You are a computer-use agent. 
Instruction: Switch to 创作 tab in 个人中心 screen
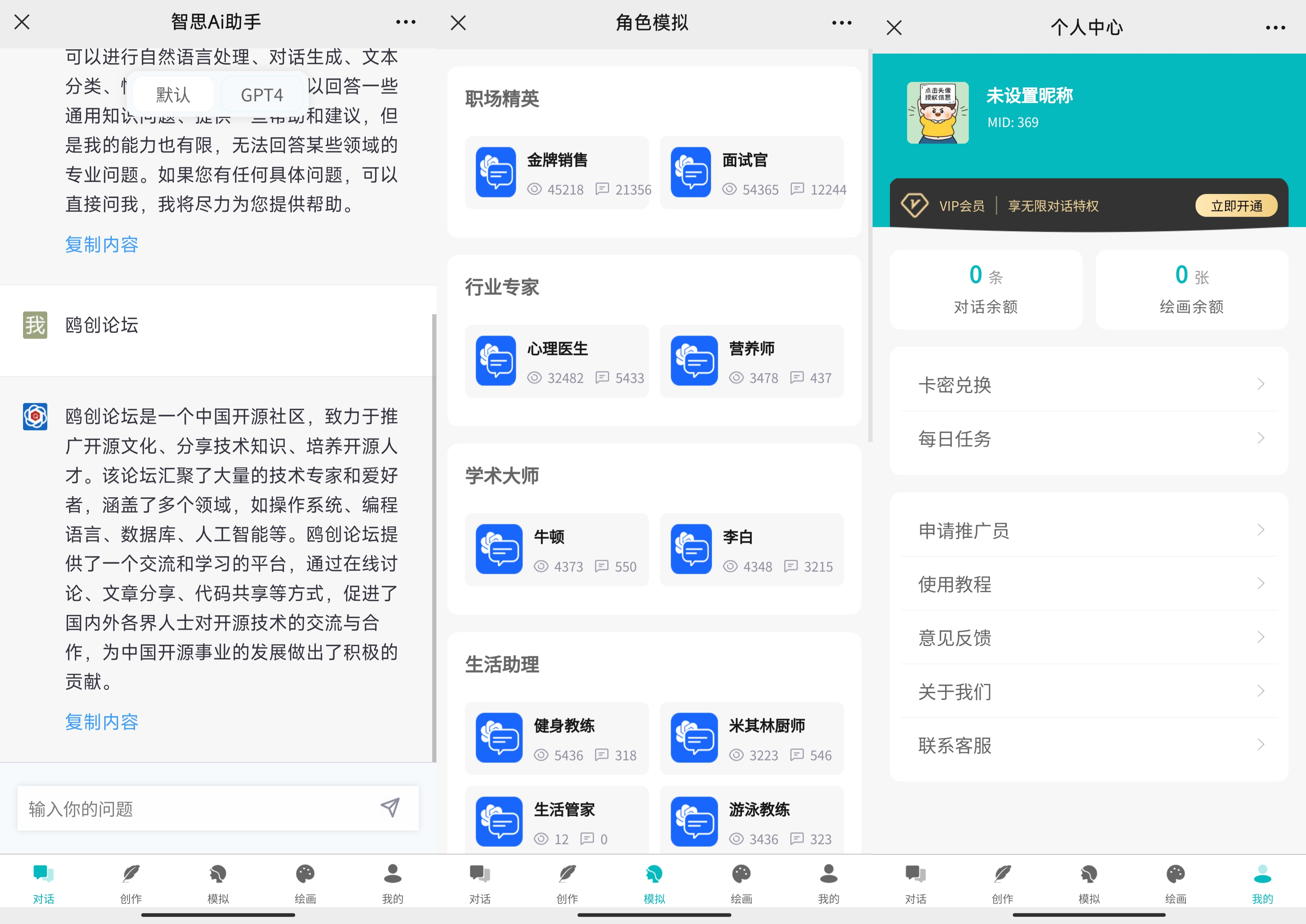pos(1002,884)
